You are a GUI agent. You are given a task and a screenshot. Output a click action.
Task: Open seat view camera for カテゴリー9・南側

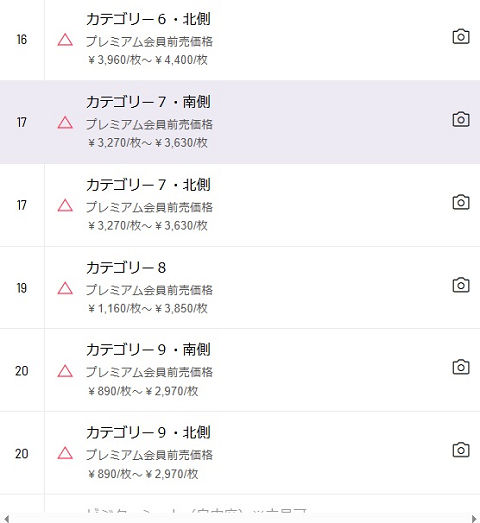tap(461, 367)
